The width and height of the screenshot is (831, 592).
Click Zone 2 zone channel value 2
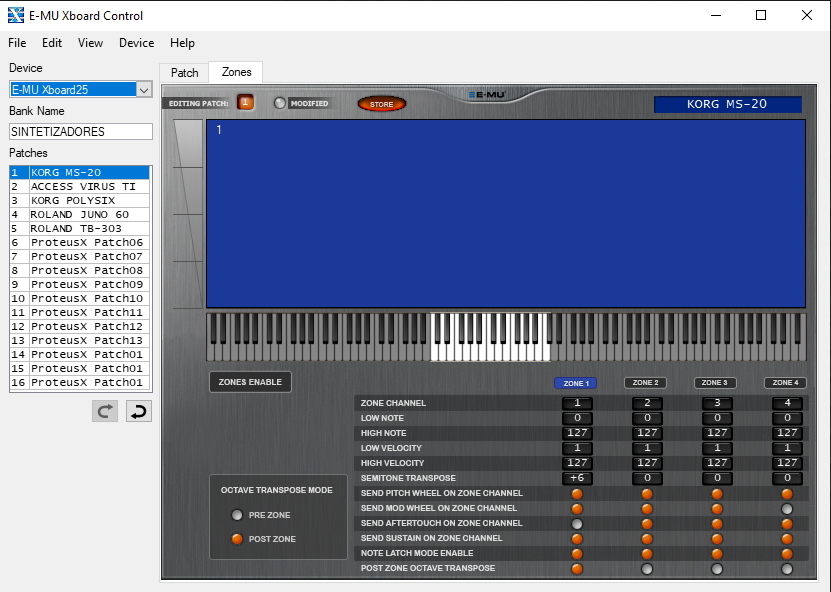point(647,403)
